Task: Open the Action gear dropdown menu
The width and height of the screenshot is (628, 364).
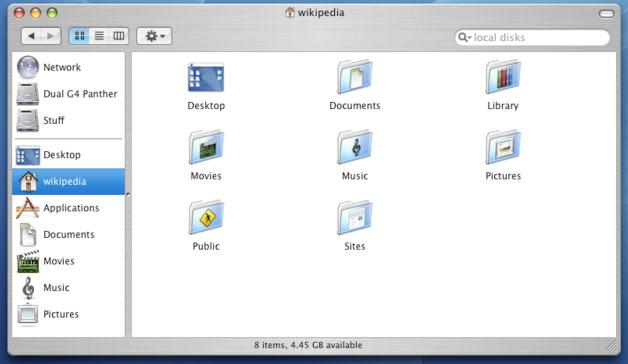Action: pyautogui.click(x=154, y=36)
